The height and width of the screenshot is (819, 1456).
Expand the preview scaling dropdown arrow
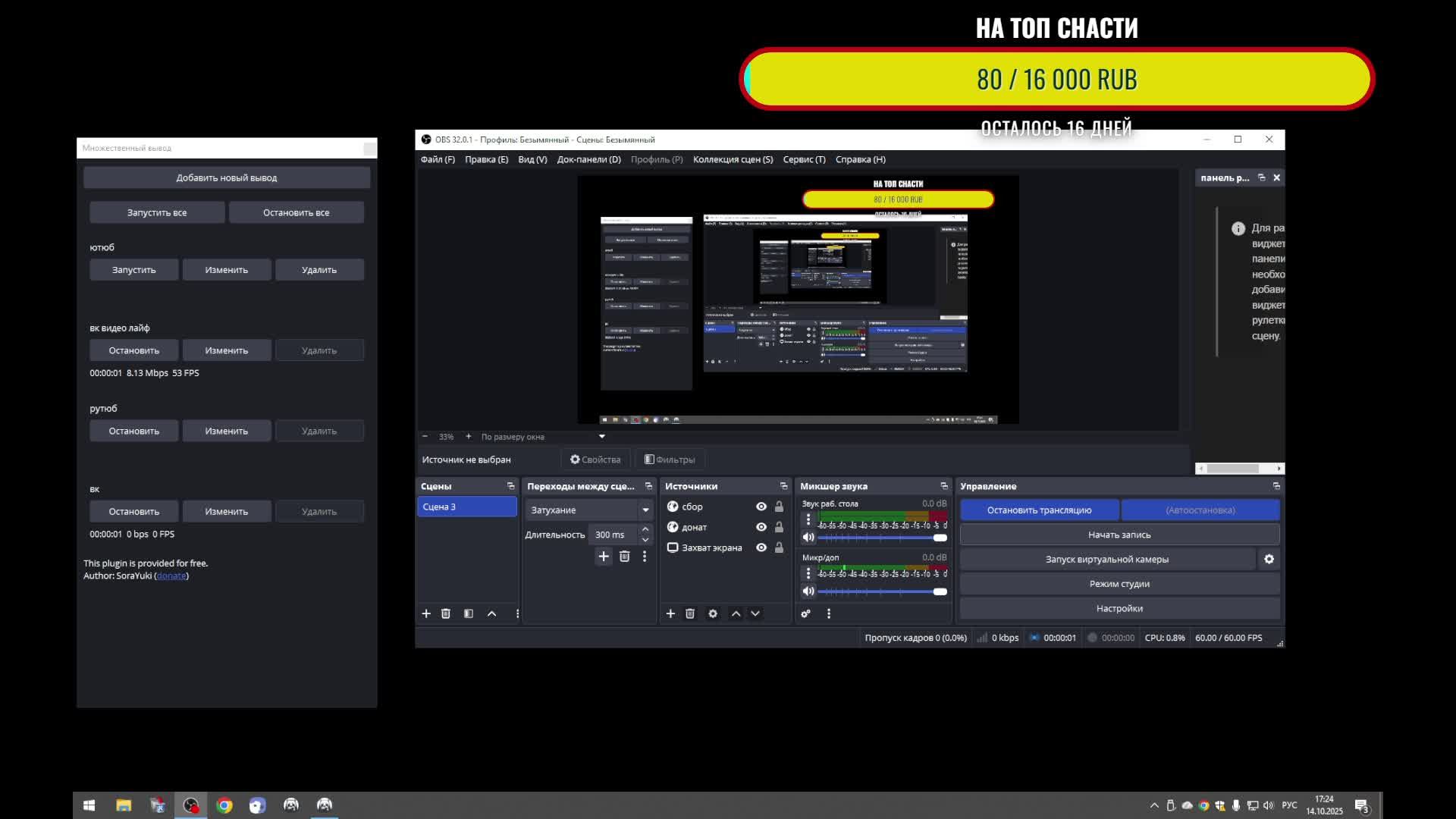602,437
